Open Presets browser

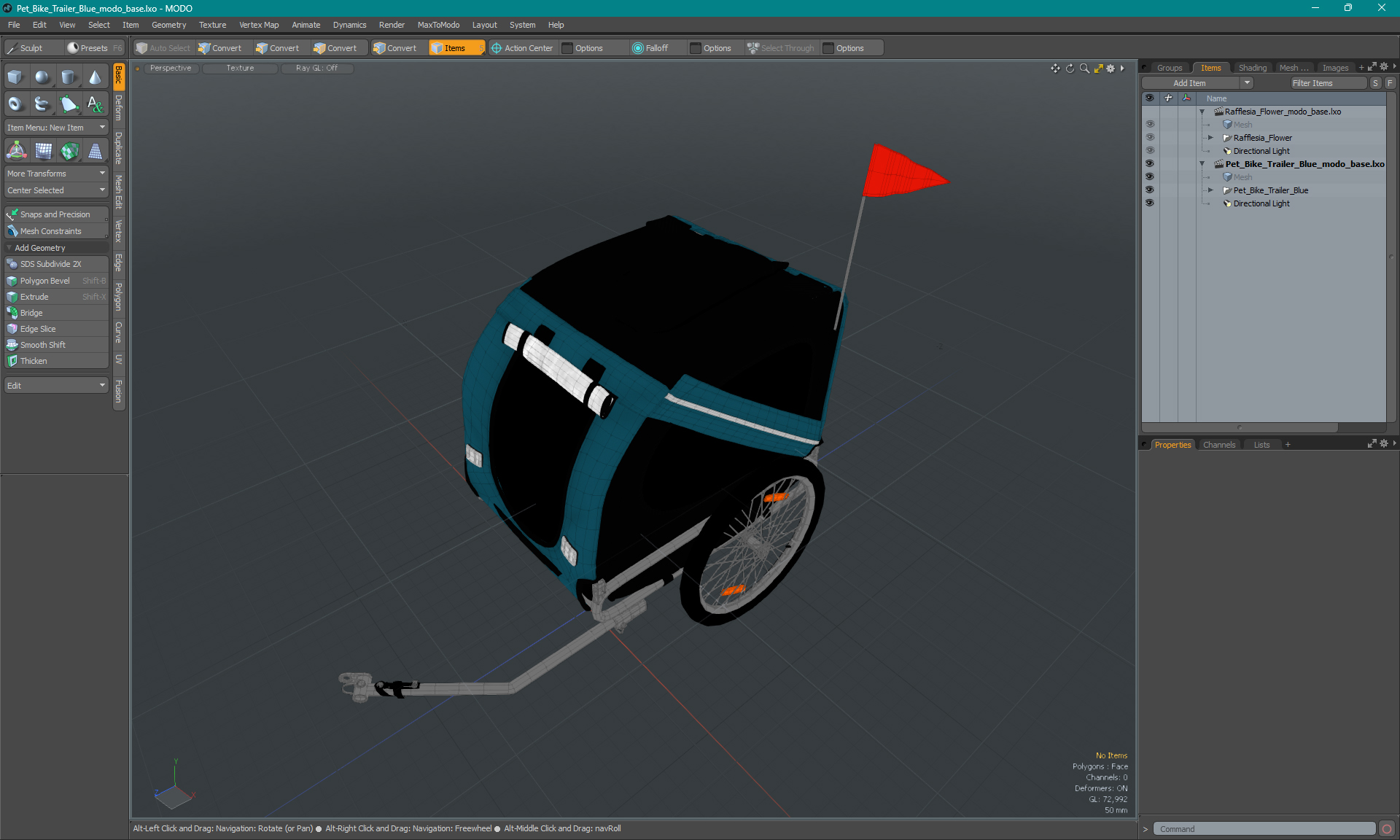tap(94, 48)
